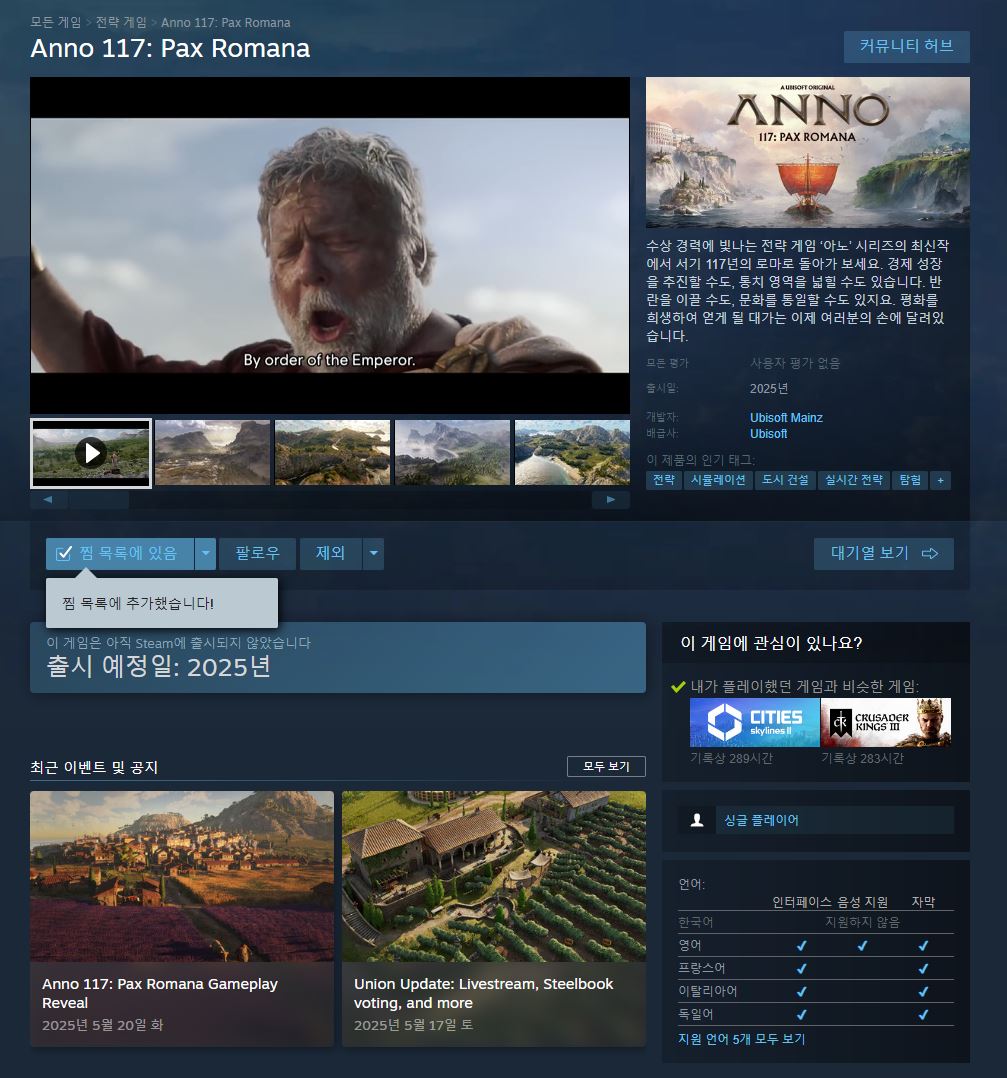Open the second screenshot thumbnail with rocky cliffs
The height and width of the screenshot is (1078, 1007).
tap(212, 453)
